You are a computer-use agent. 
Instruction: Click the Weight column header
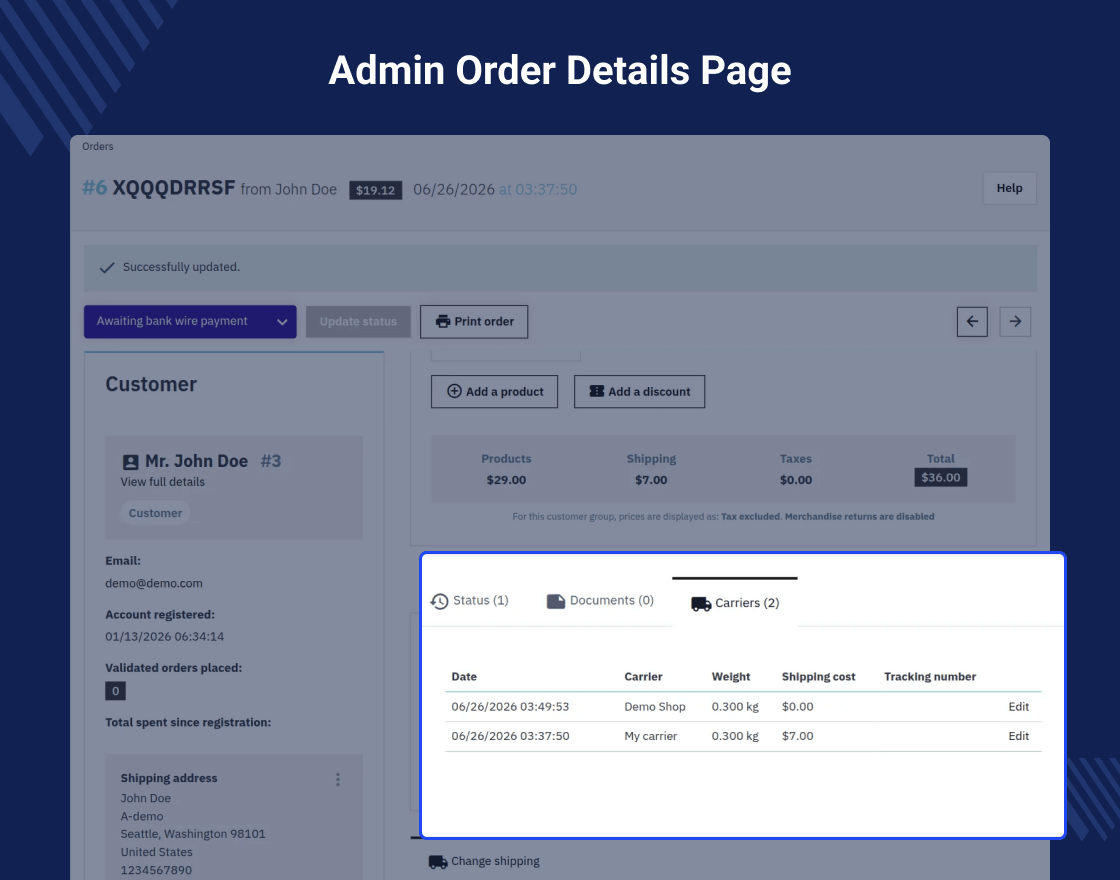[731, 676]
